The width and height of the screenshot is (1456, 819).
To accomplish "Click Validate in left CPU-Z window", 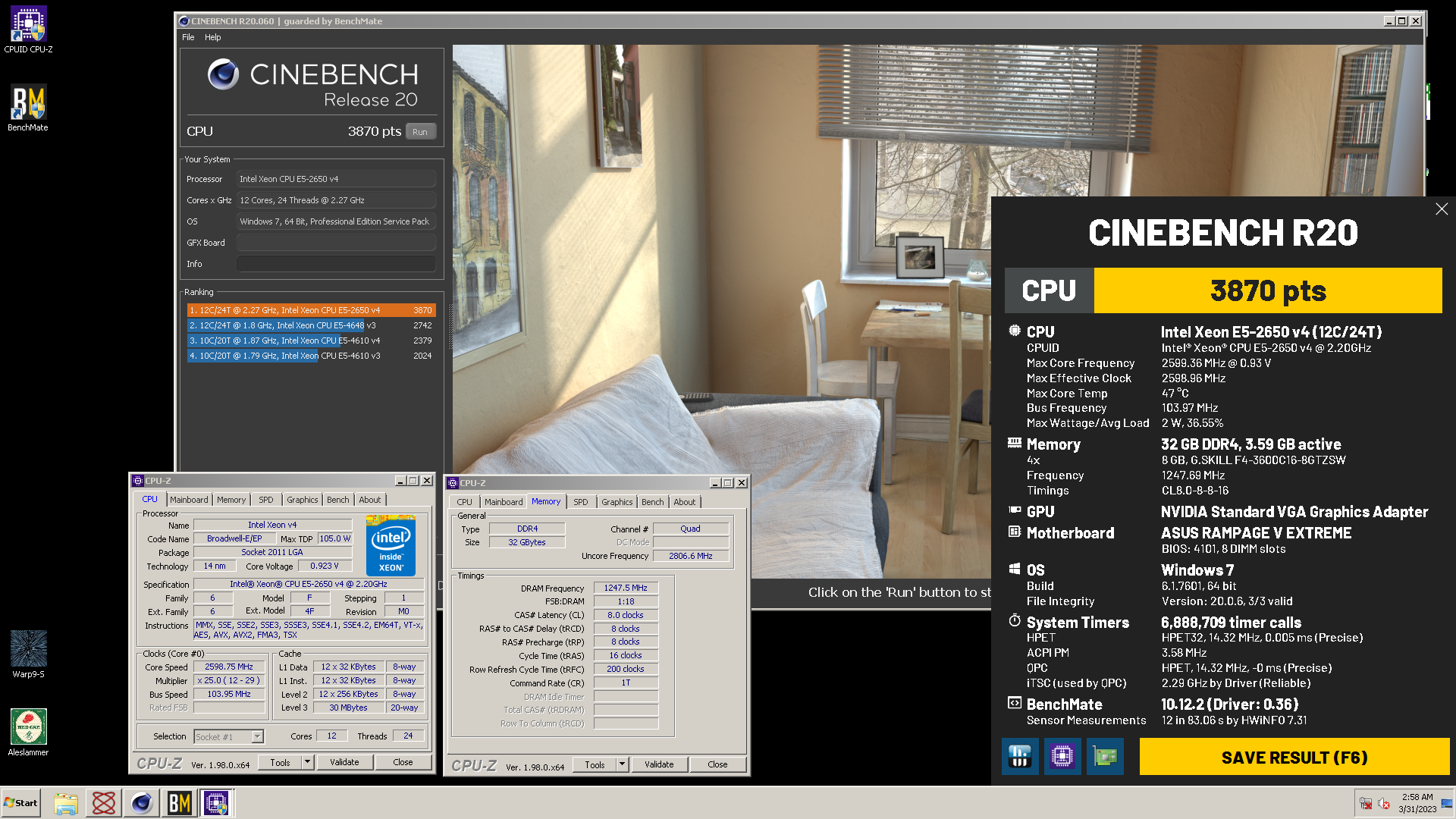I will tap(345, 762).
